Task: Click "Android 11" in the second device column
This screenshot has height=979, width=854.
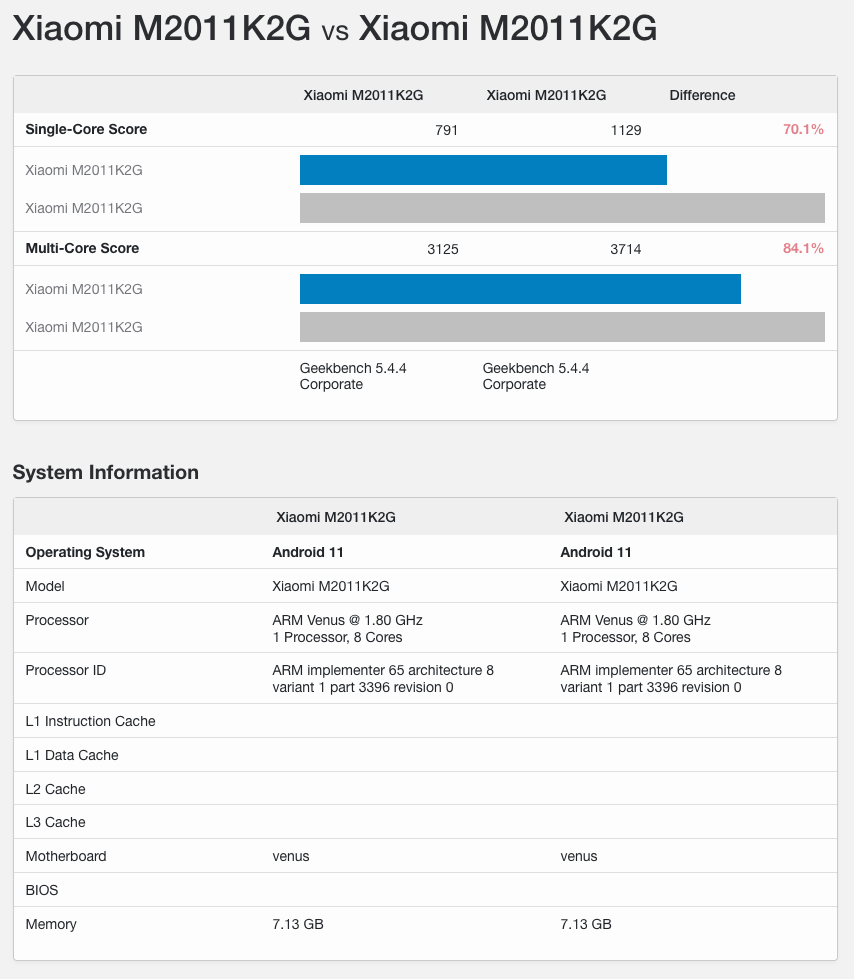Action: (x=596, y=552)
